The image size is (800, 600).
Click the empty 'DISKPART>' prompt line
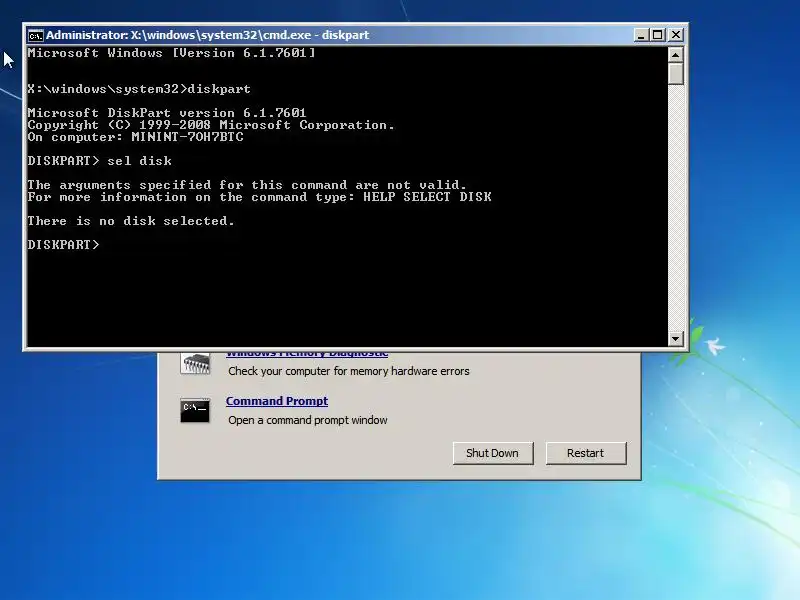(x=63, y=245)
